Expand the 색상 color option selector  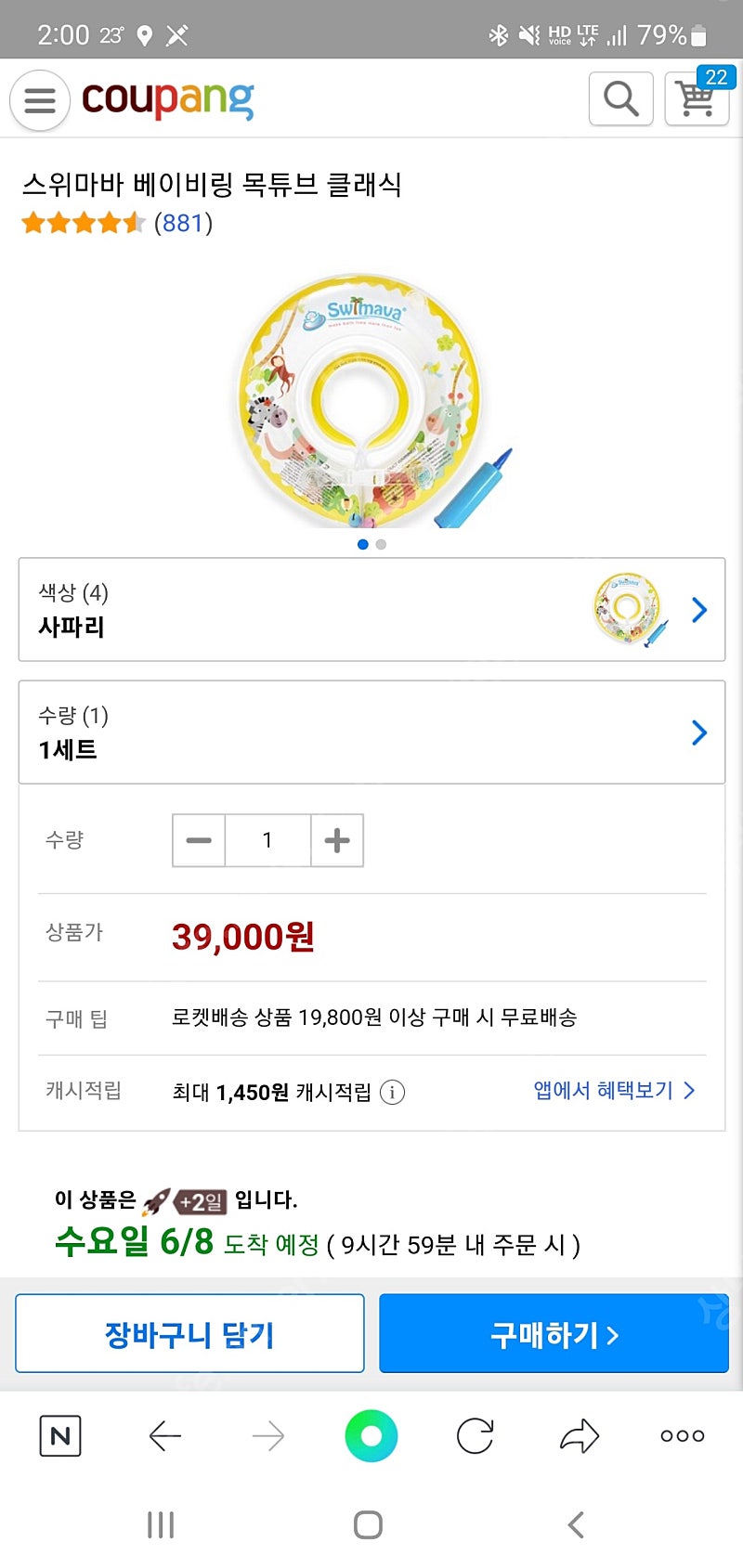tap(371, 610)
